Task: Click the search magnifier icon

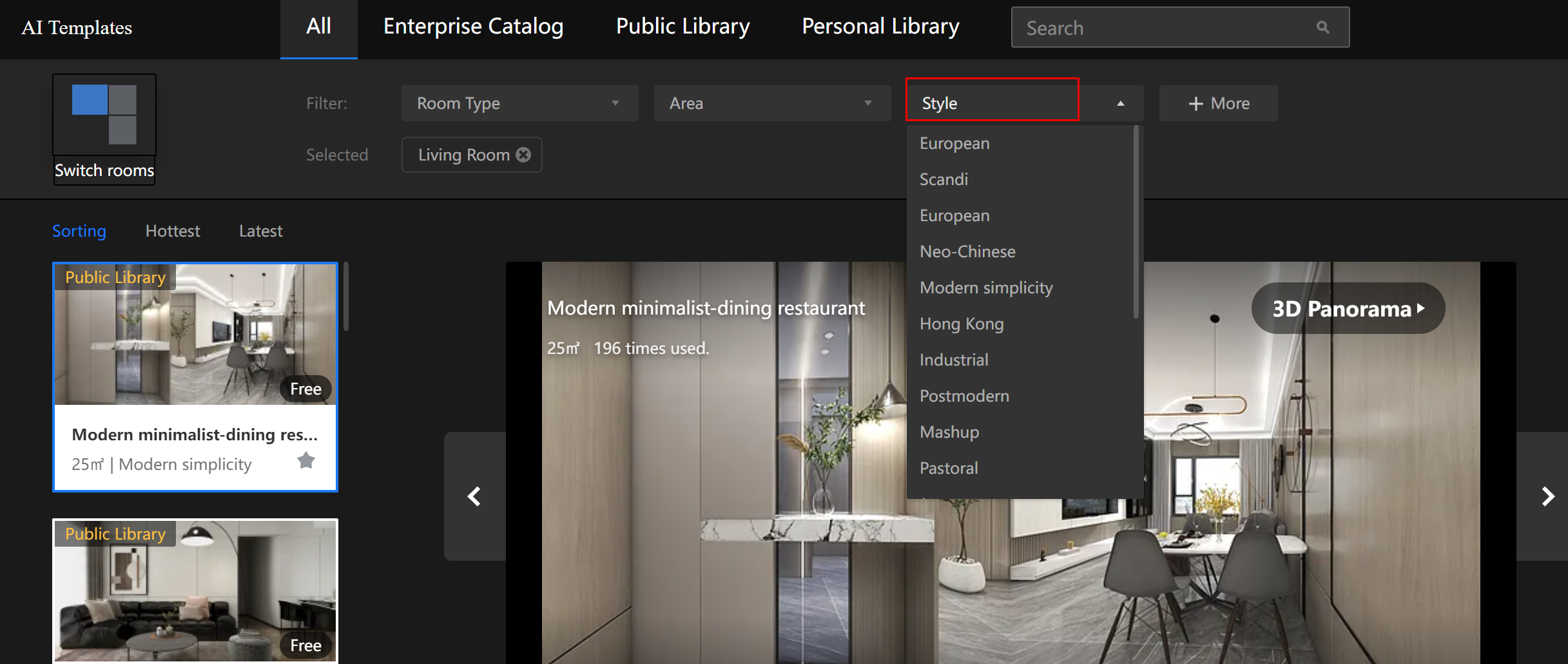Action: point(1322,27)
